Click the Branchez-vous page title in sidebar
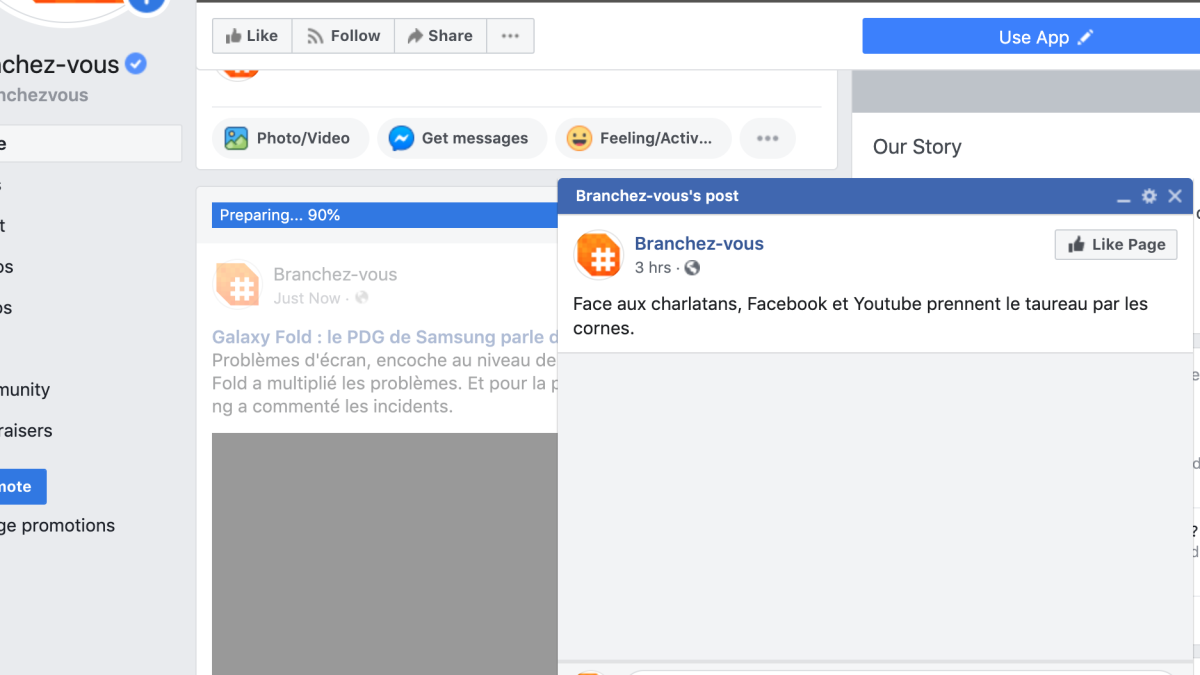This screenshot has width=1200, height=675. click(60, 65)
